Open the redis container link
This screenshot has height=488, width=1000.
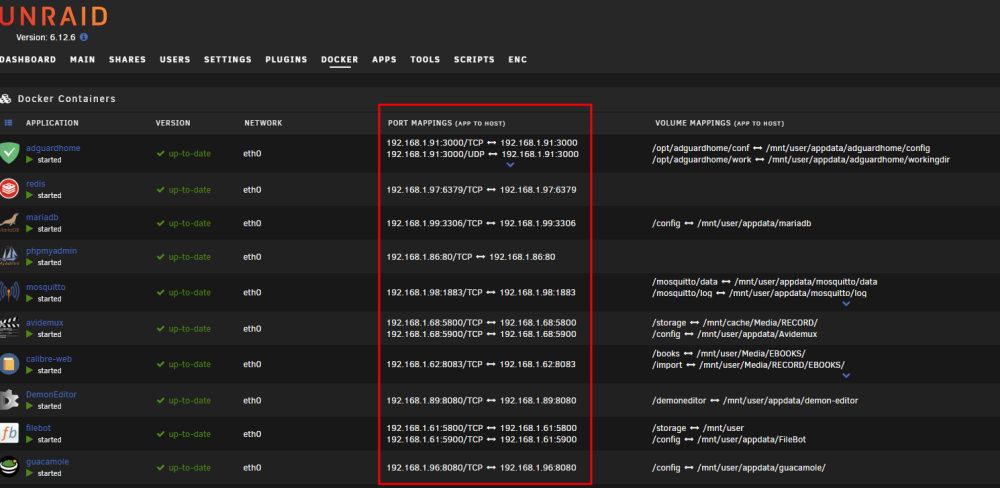(x=36, y=184)
